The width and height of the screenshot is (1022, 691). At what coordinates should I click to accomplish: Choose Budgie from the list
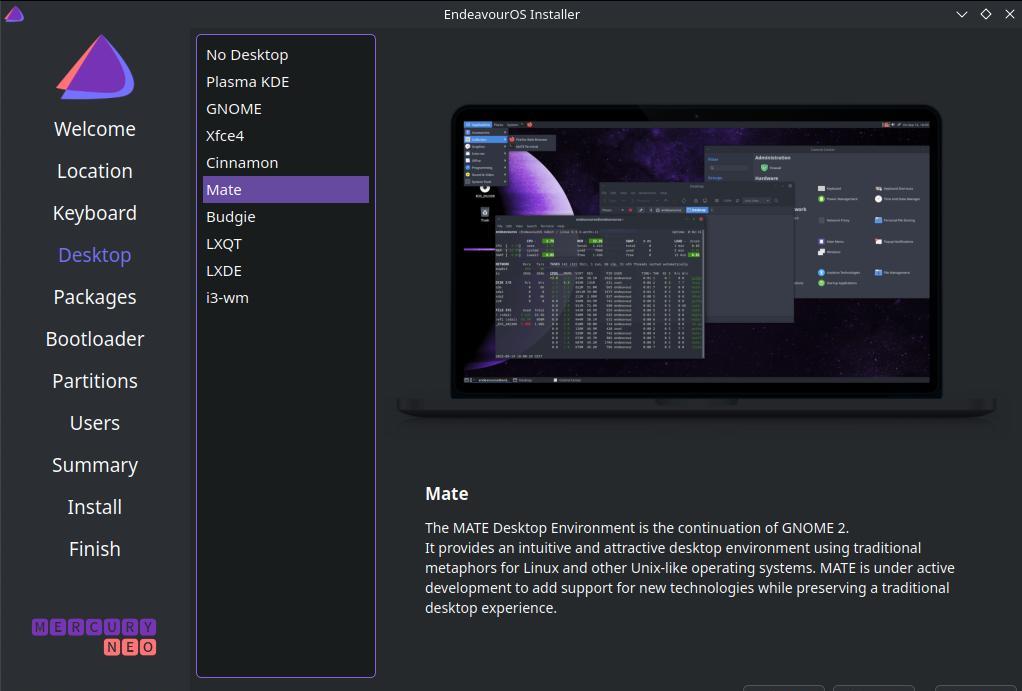(x=285, y=216)
